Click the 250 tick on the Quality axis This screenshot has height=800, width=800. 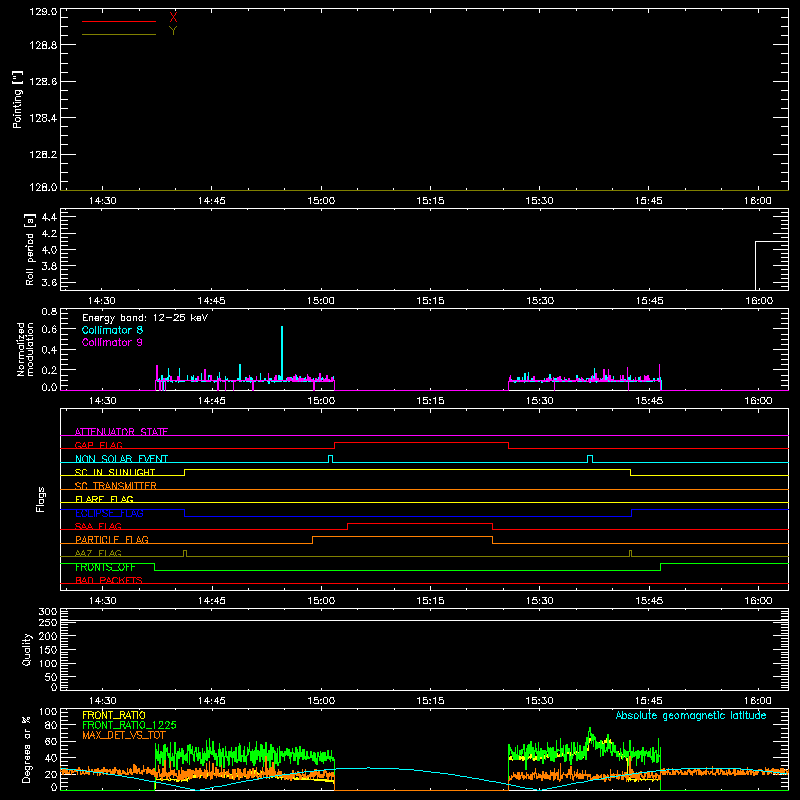(47, 622)
